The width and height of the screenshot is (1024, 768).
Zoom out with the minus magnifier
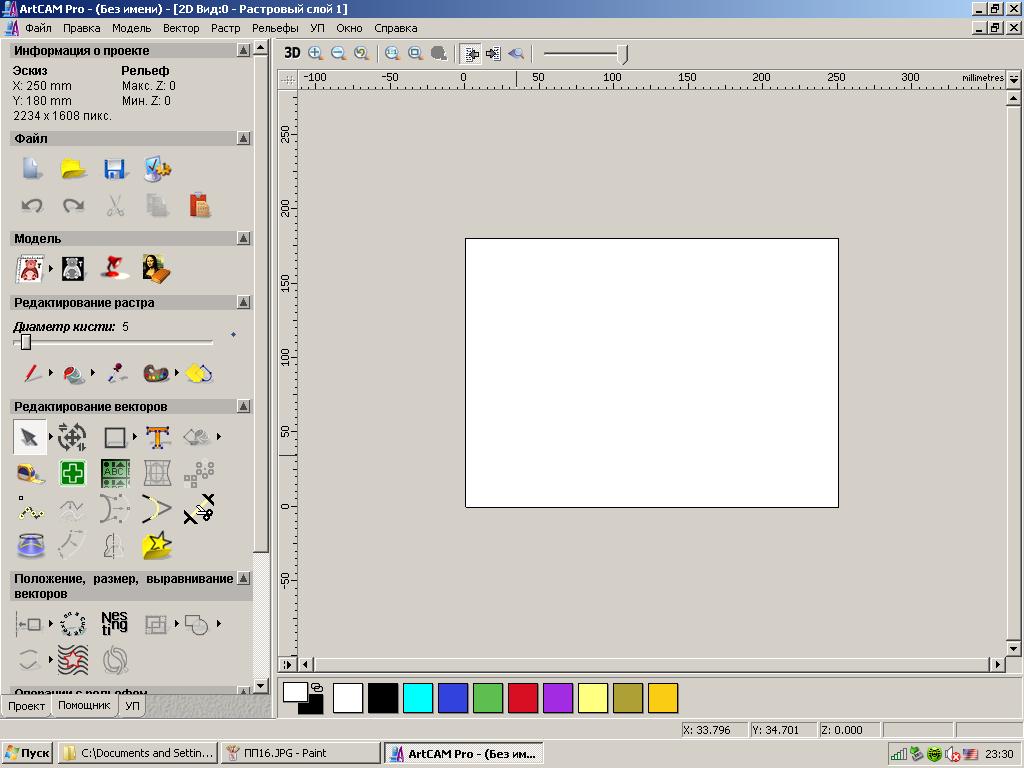[x=338, y=54]
